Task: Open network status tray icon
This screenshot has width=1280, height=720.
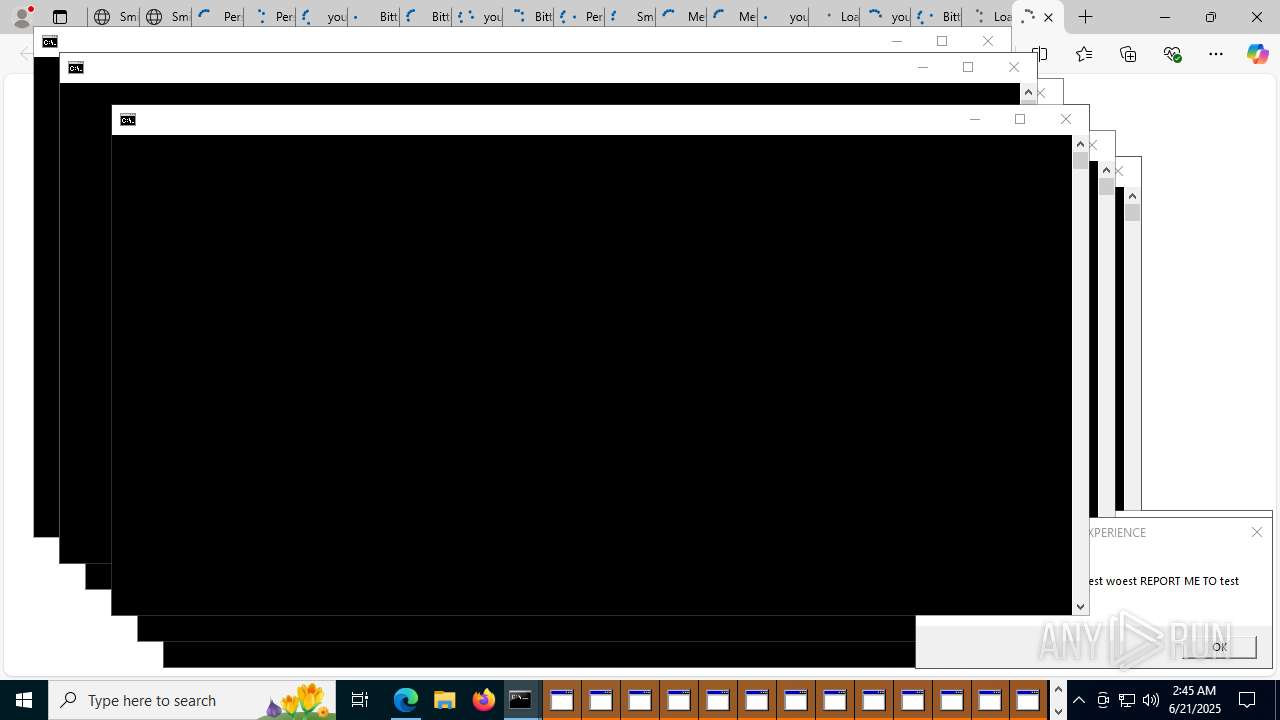Action: [x=1127, y=700]
